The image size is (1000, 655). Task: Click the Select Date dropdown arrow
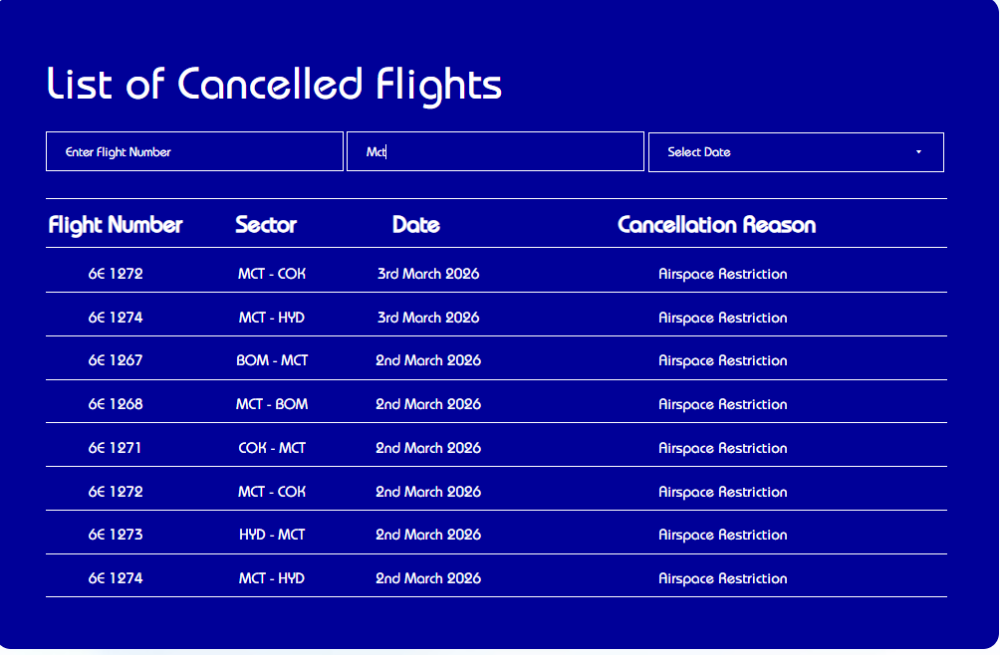(x=918, y=152)
